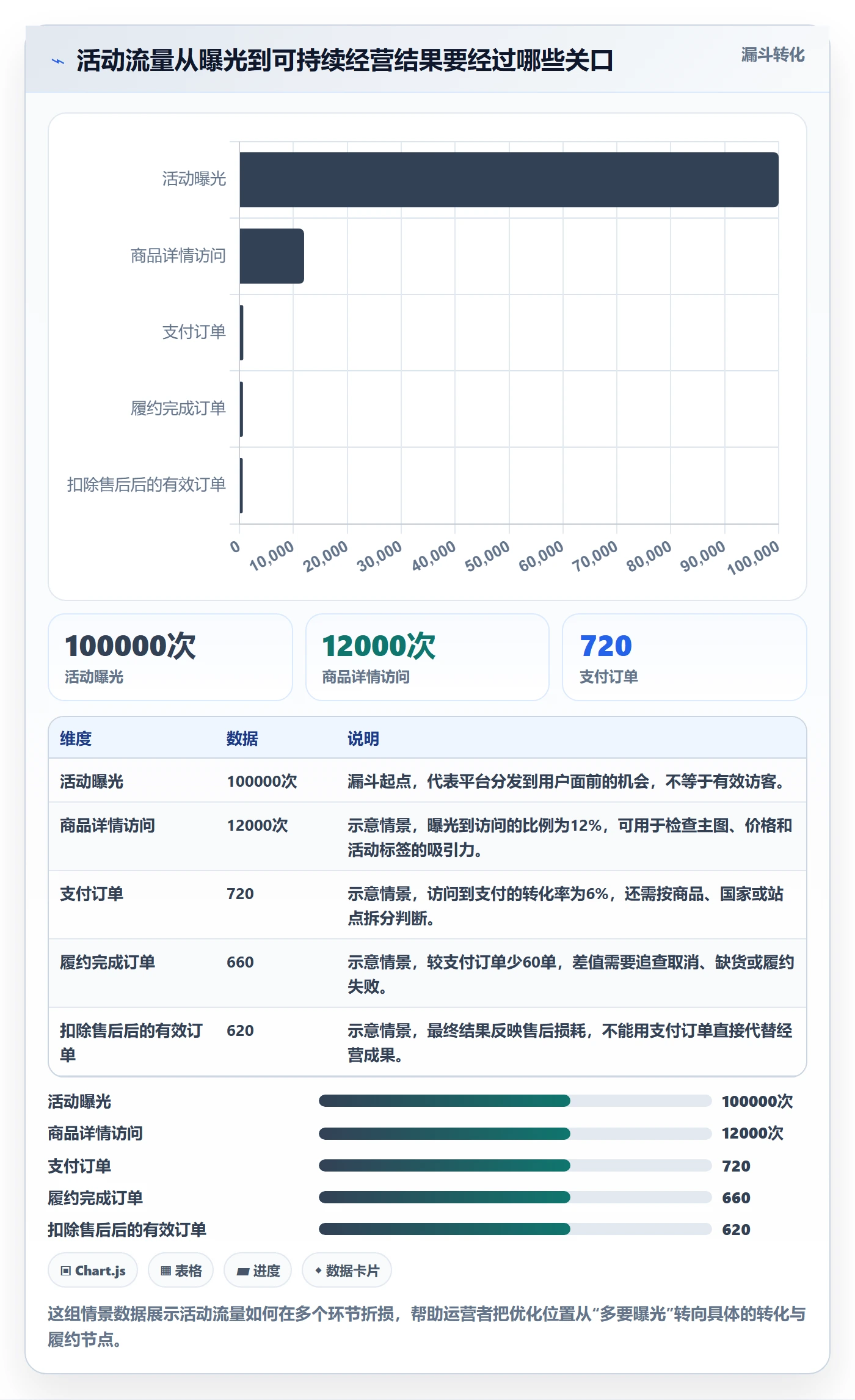The height and width of the screenshot is (1400, 855).
Task: Click the 说明 table column header
Action: pyautogui.click(x=363, y=738)
